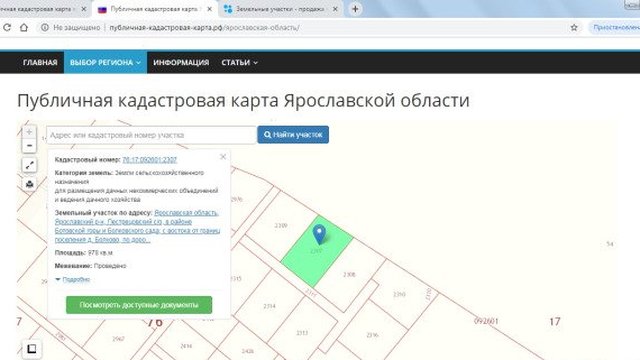Open the cadastral number link
The image size is (640, 360).
tap(149, 160)
